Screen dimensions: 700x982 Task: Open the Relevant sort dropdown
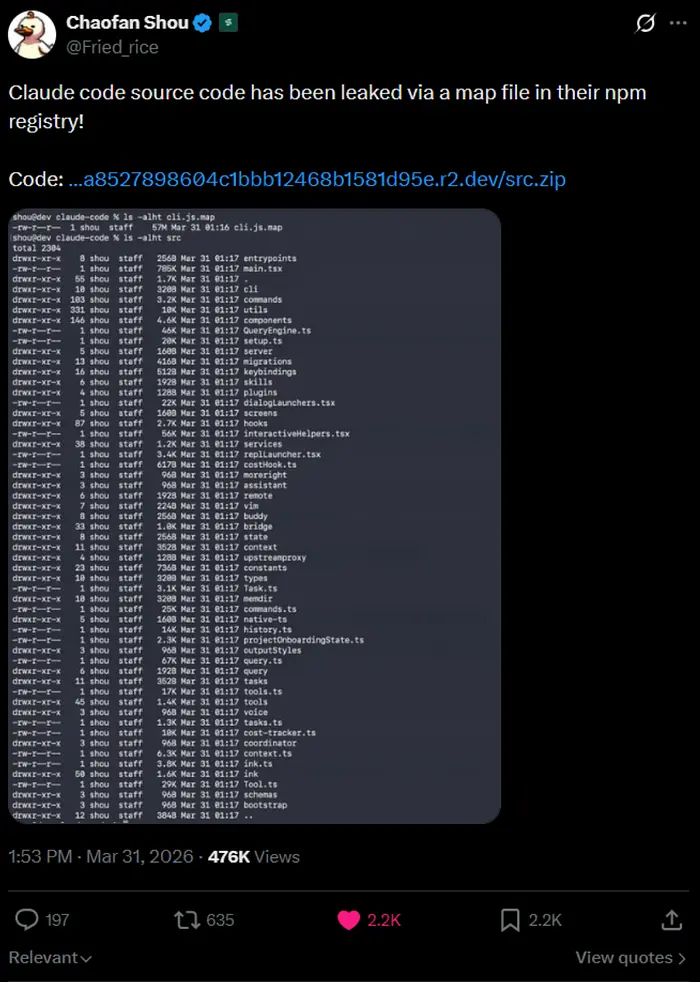(50, 958)
